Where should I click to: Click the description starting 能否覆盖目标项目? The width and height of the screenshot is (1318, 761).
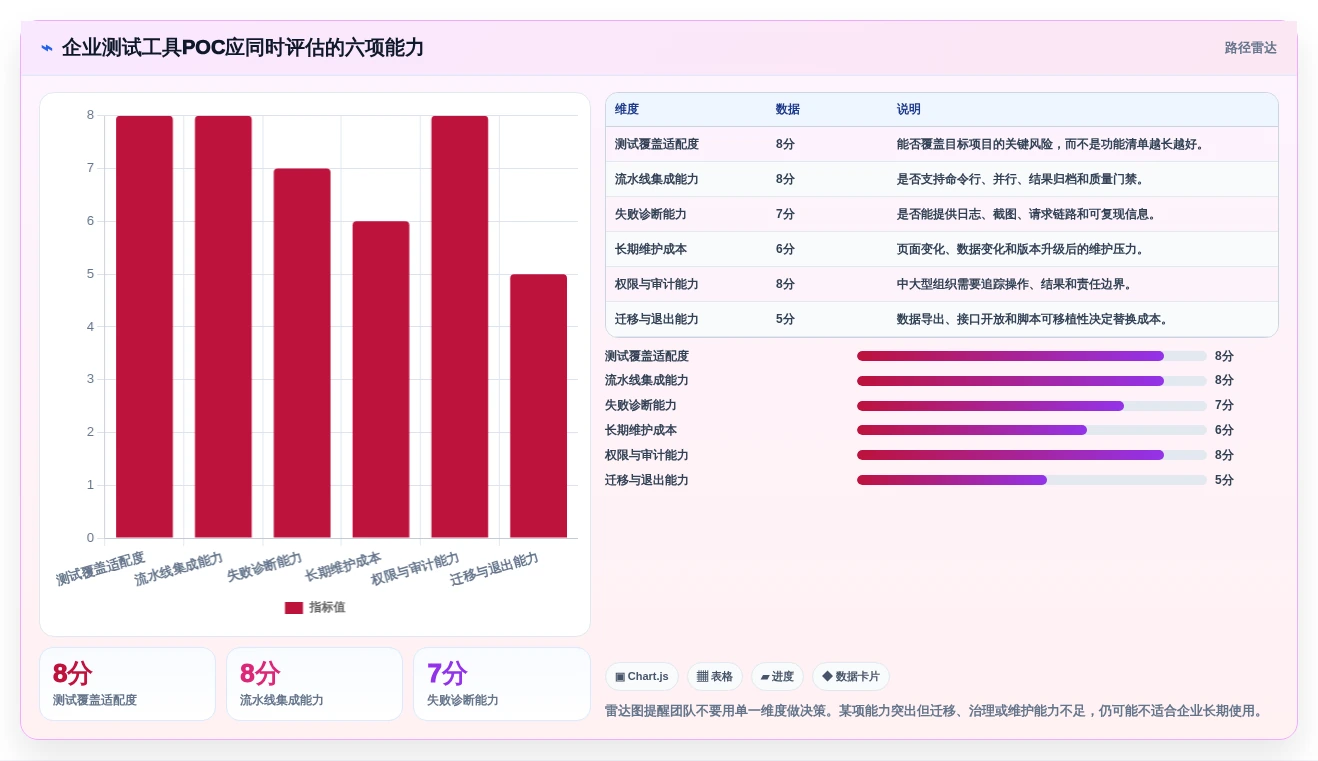(x=1052, y=145)
